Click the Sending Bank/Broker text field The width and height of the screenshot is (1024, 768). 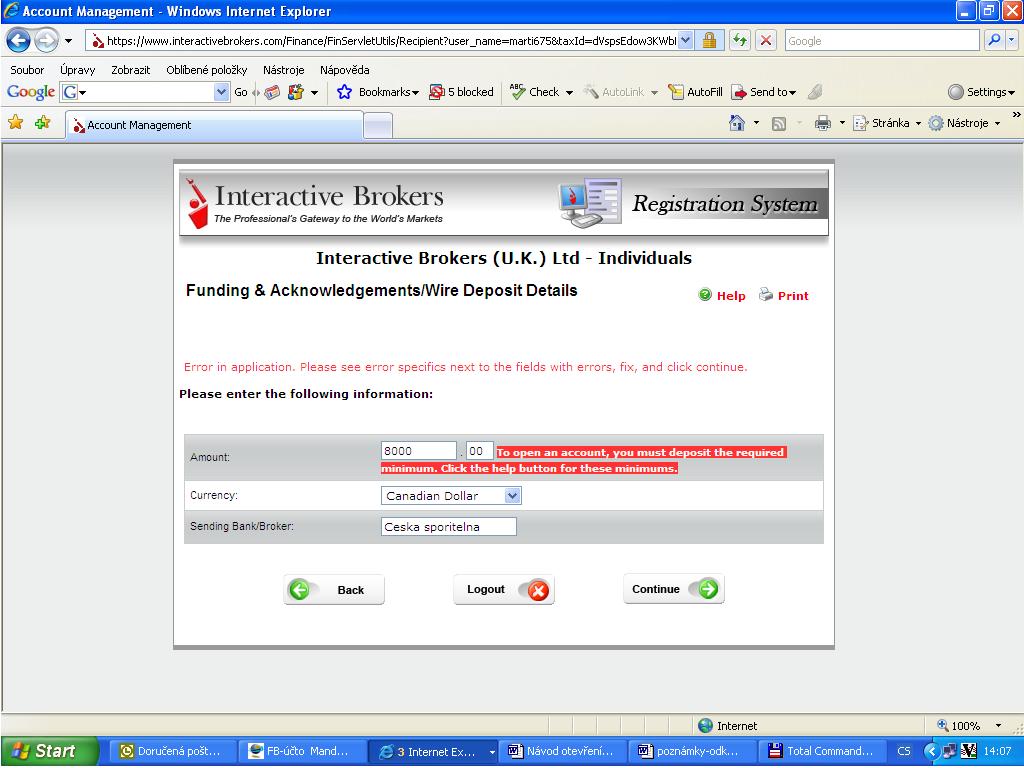tap(449, 526)
